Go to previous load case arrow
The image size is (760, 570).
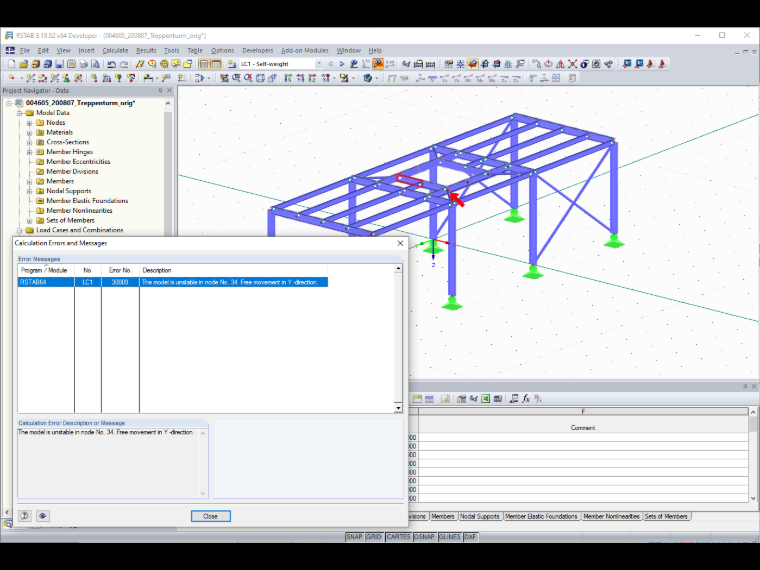[x=331, y=63]
